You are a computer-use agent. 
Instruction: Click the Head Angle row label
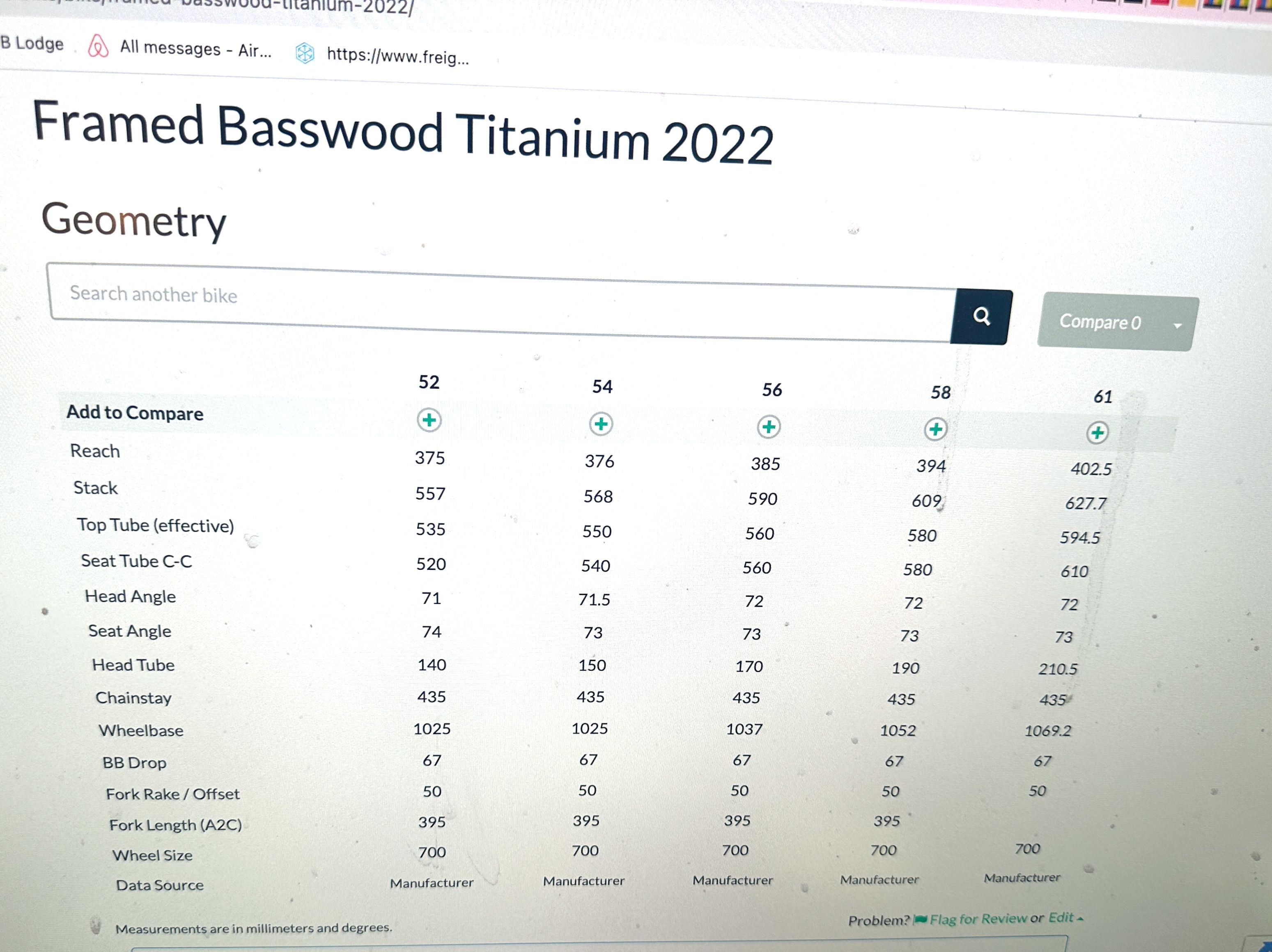click(130, 597)
